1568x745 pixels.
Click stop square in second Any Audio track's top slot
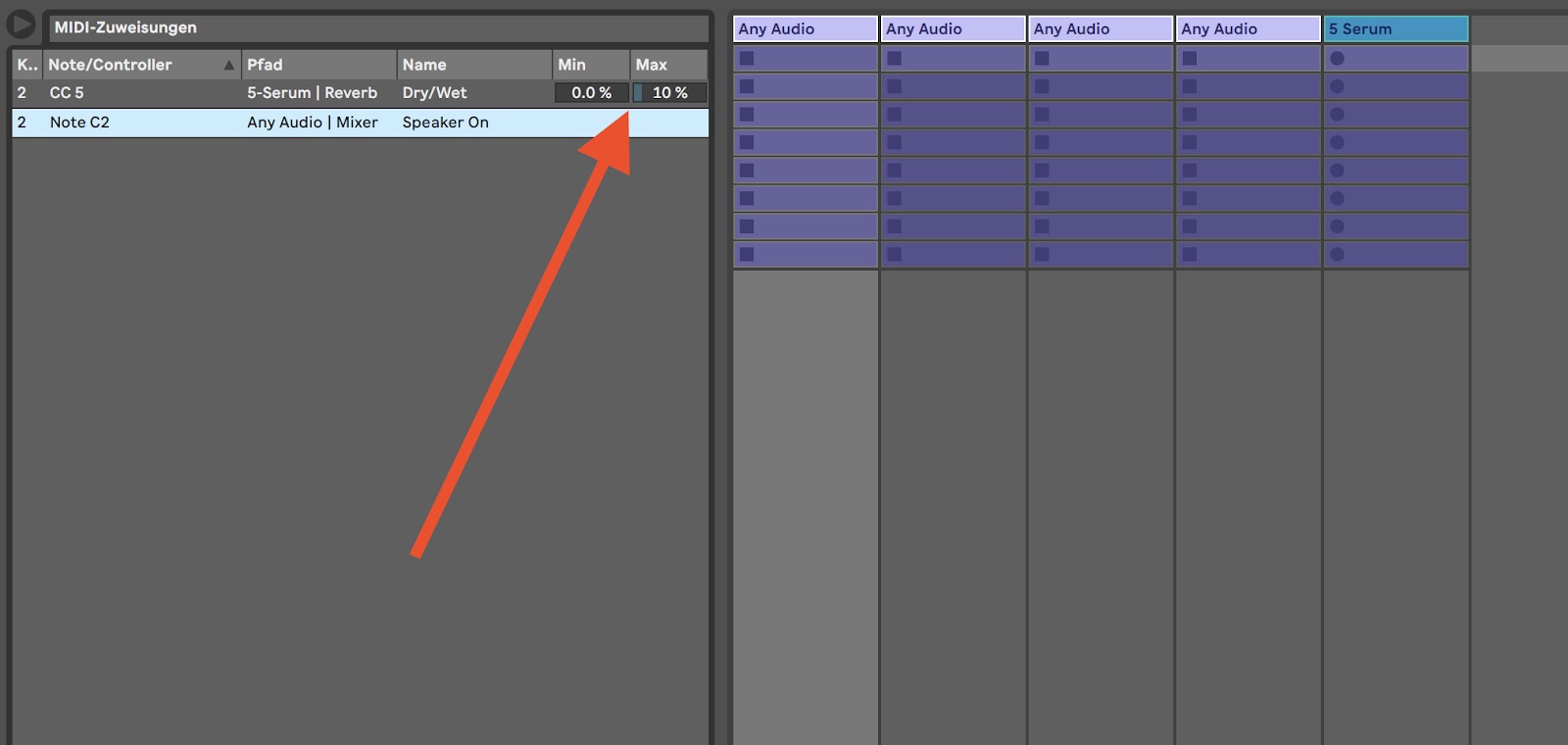coord(894,58)
